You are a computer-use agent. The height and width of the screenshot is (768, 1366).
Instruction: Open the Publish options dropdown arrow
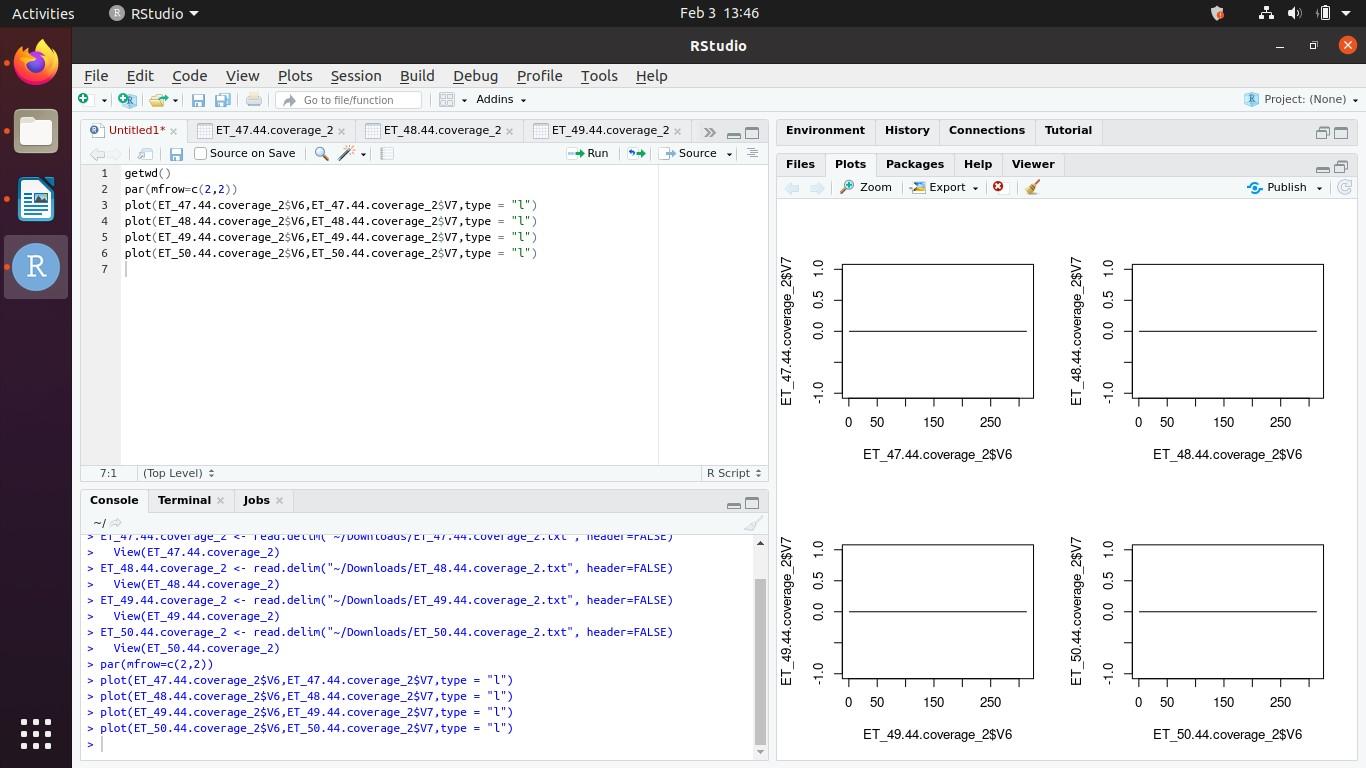point(1318,187)
